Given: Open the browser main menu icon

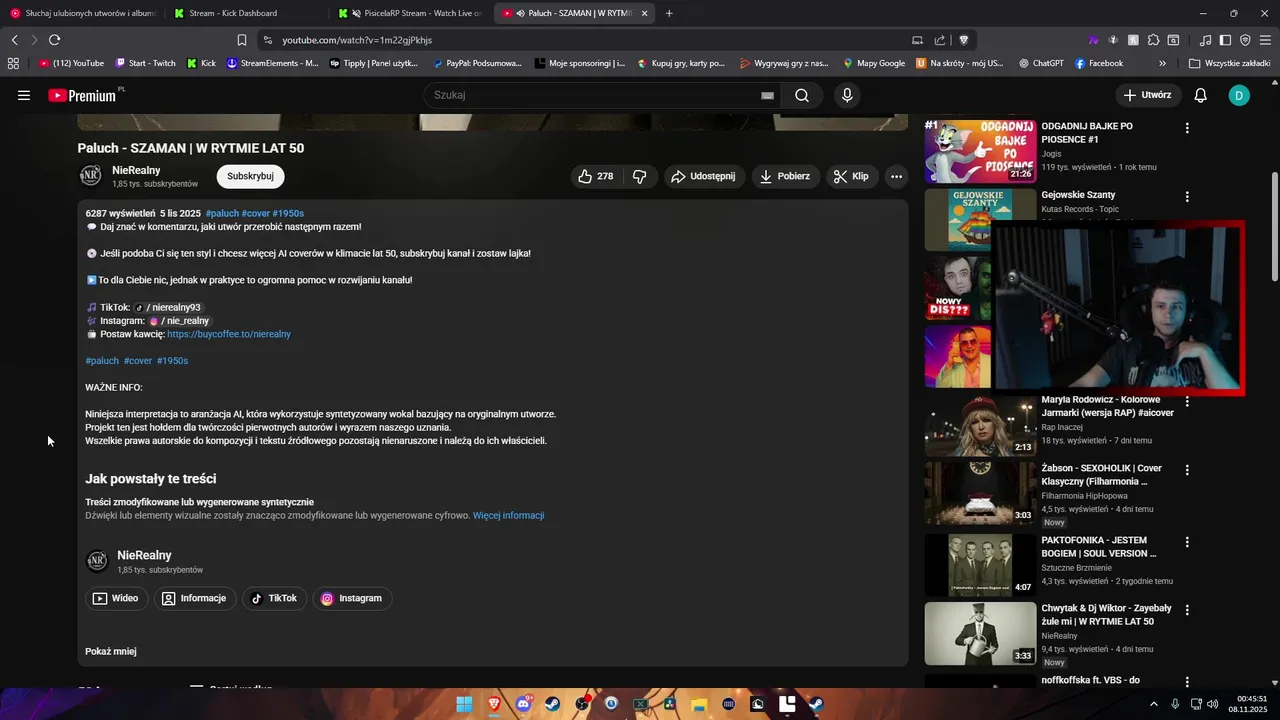Looking at the screenshot, I should tap(1265, 40).
